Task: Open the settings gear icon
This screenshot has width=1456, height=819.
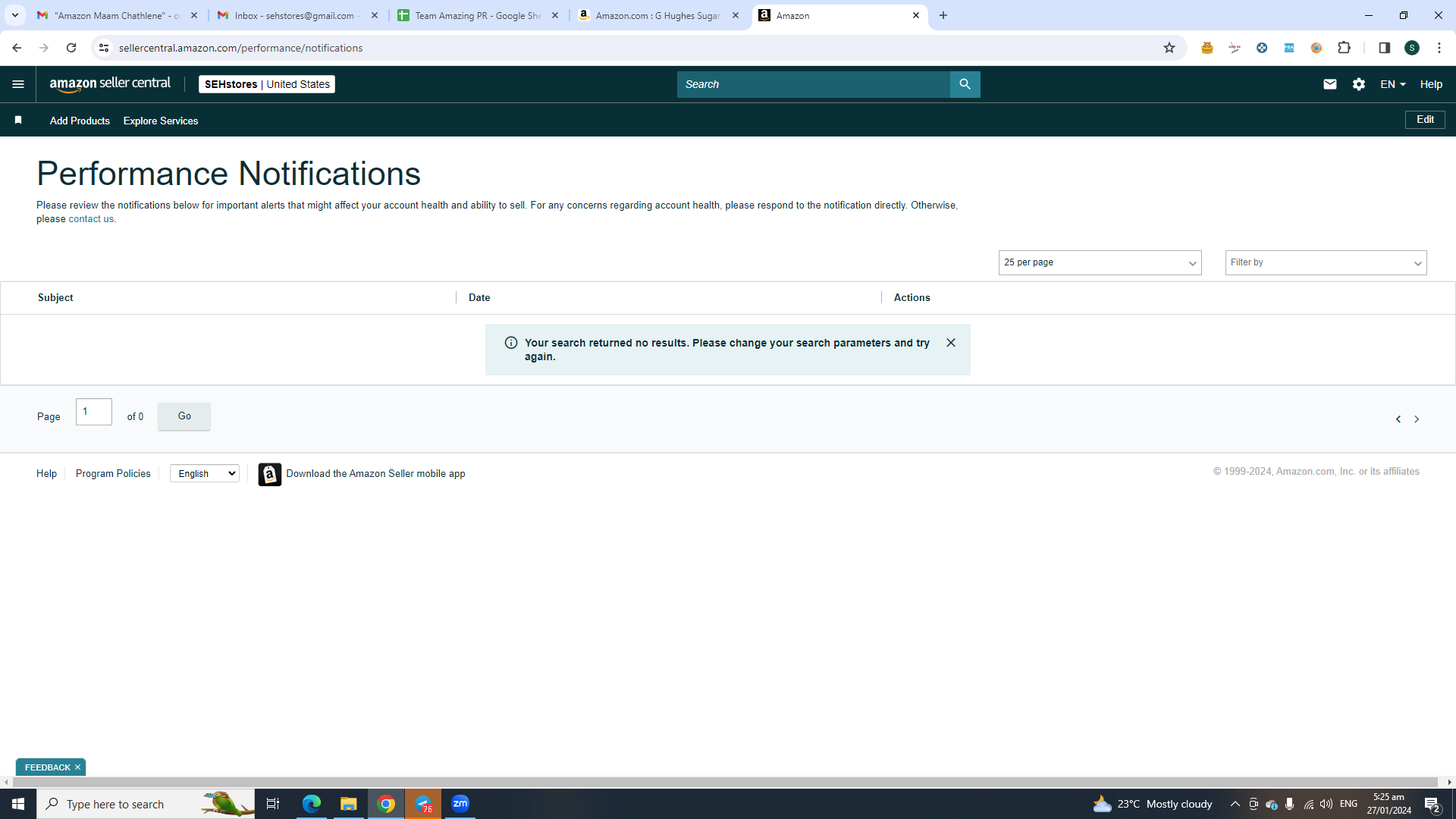Action: [x=1359, y=84]
